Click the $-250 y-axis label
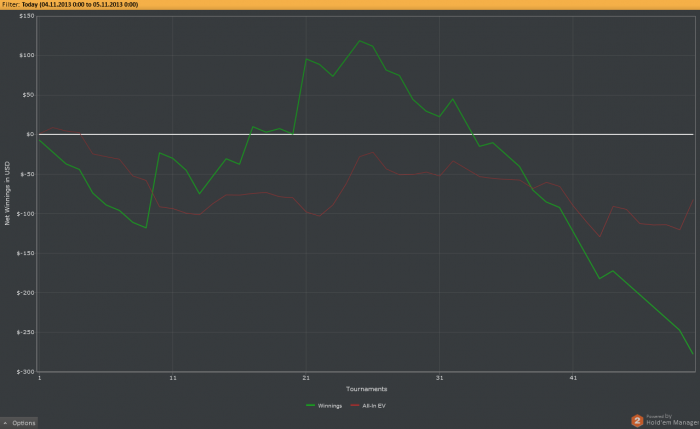This screenshot has width=700, height=429. pyautogui.click(x=25, y=332)
